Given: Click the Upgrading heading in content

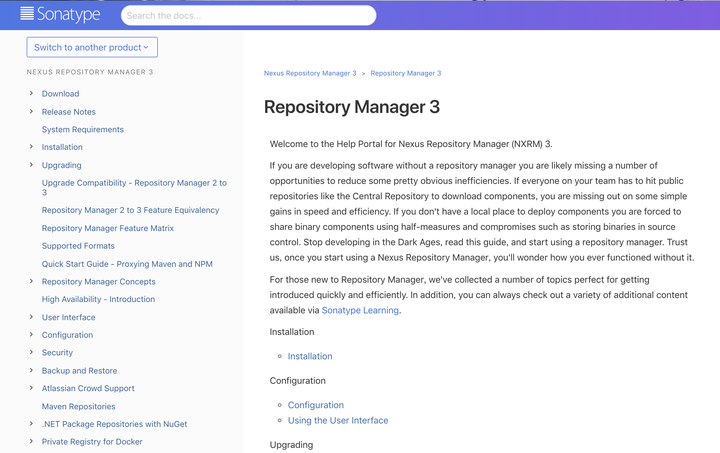Looking at the screenshot, I should click(x=292, y=445).
